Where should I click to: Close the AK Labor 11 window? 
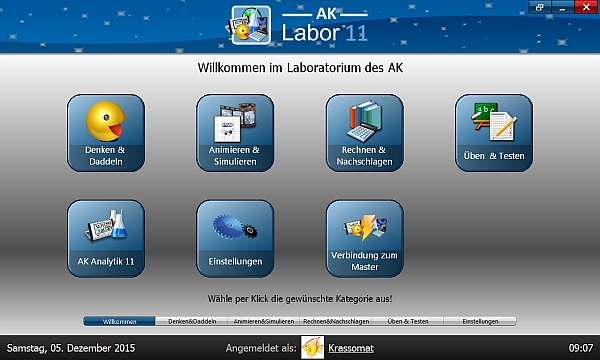(x=586, y=7)
